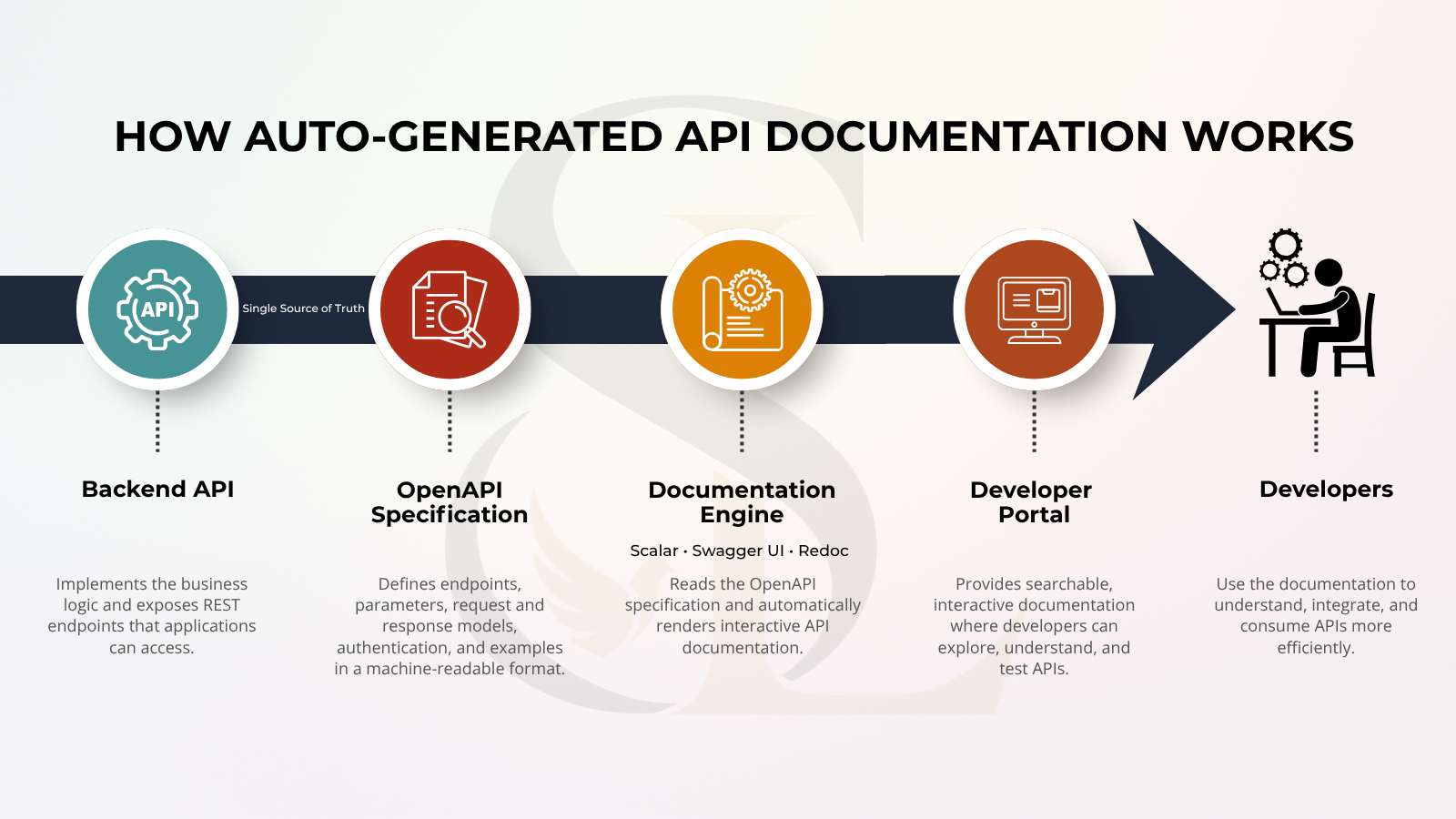Screen dimensions: 1456x819
Task: Click the Developer Portal description text
Action: click(x=1034, y=626)
